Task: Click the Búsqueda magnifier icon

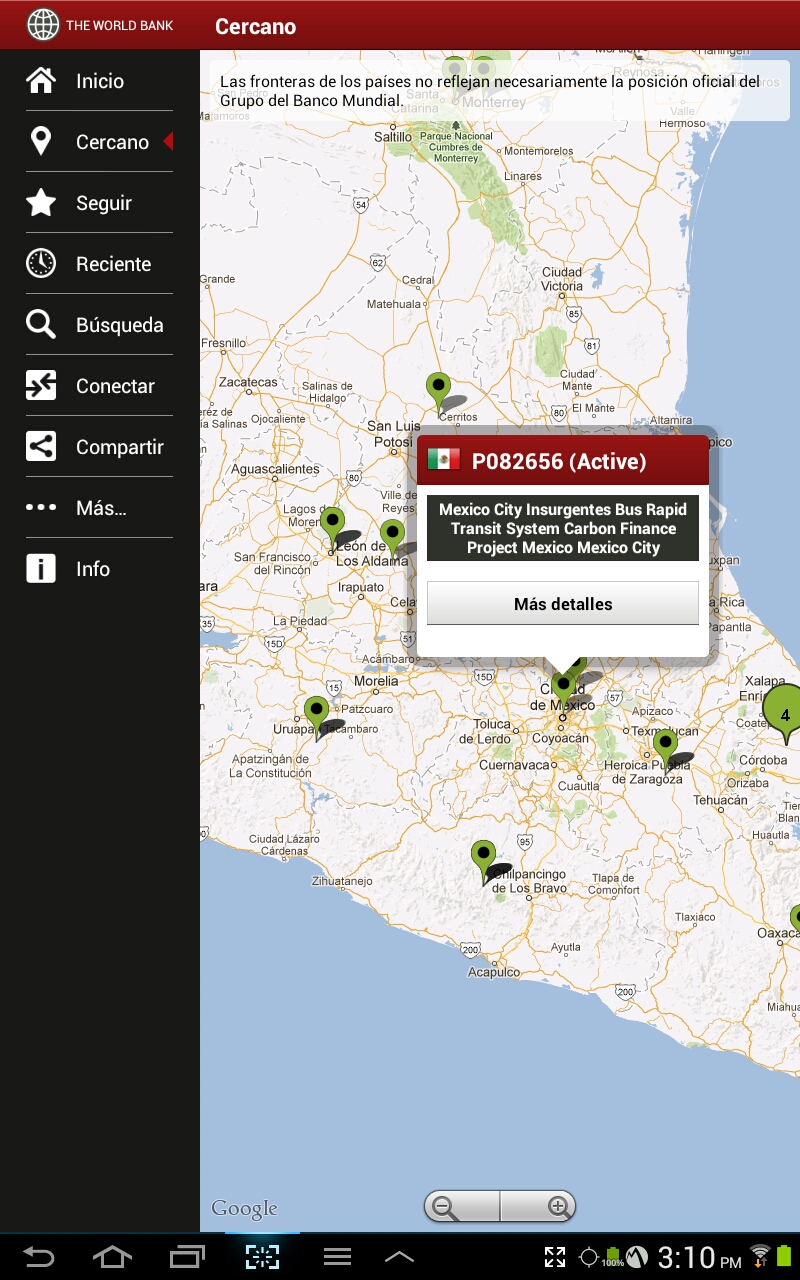Action: tap(41, 325)
